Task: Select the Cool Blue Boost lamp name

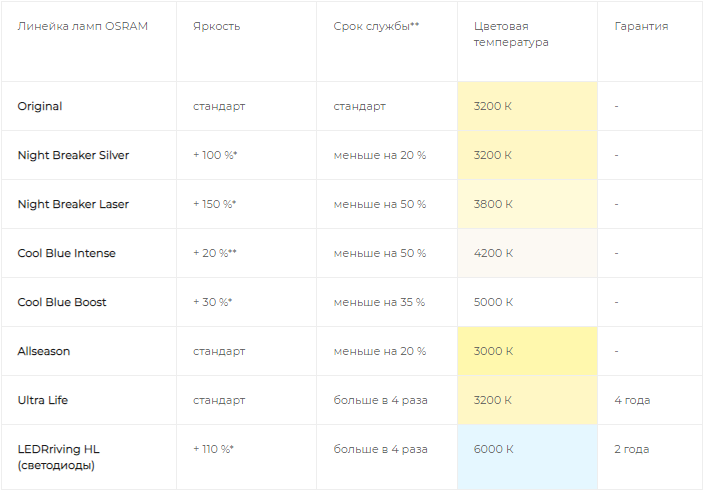Action: pyautogui.click(x=62, y=302)
